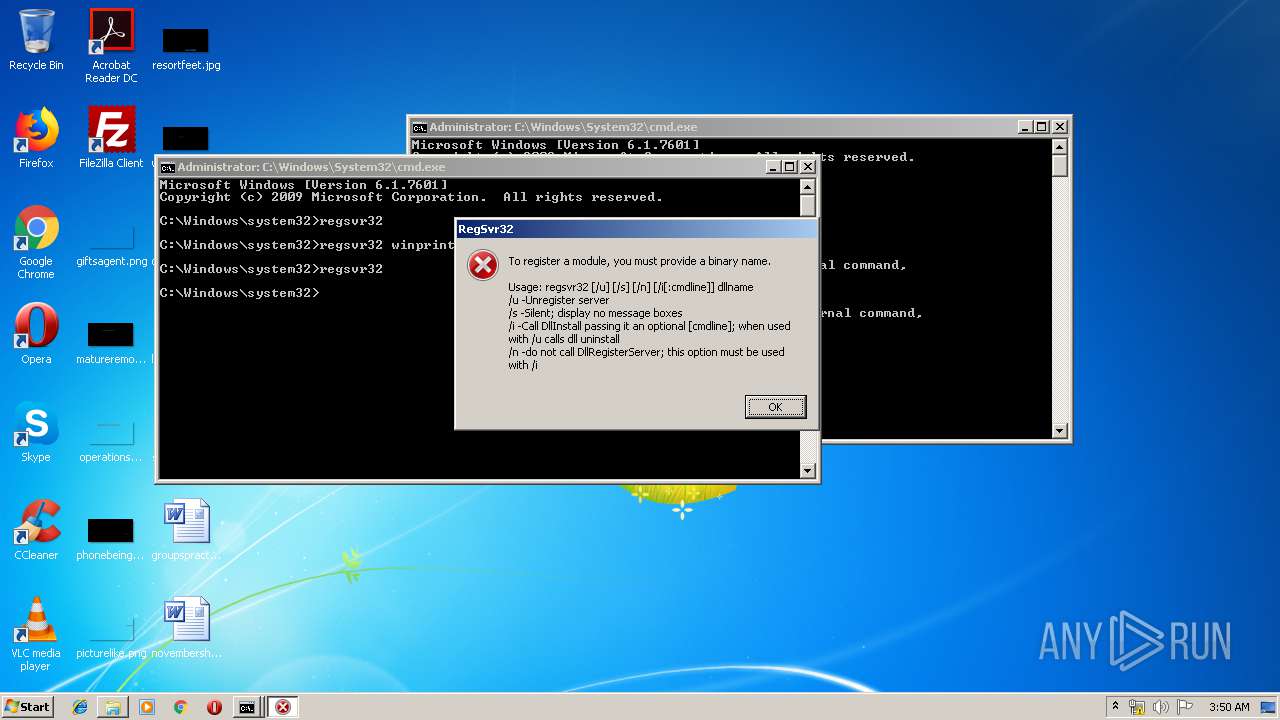
Task: Open Windows Explorer from the taskbar
Action: pos(113,707)
